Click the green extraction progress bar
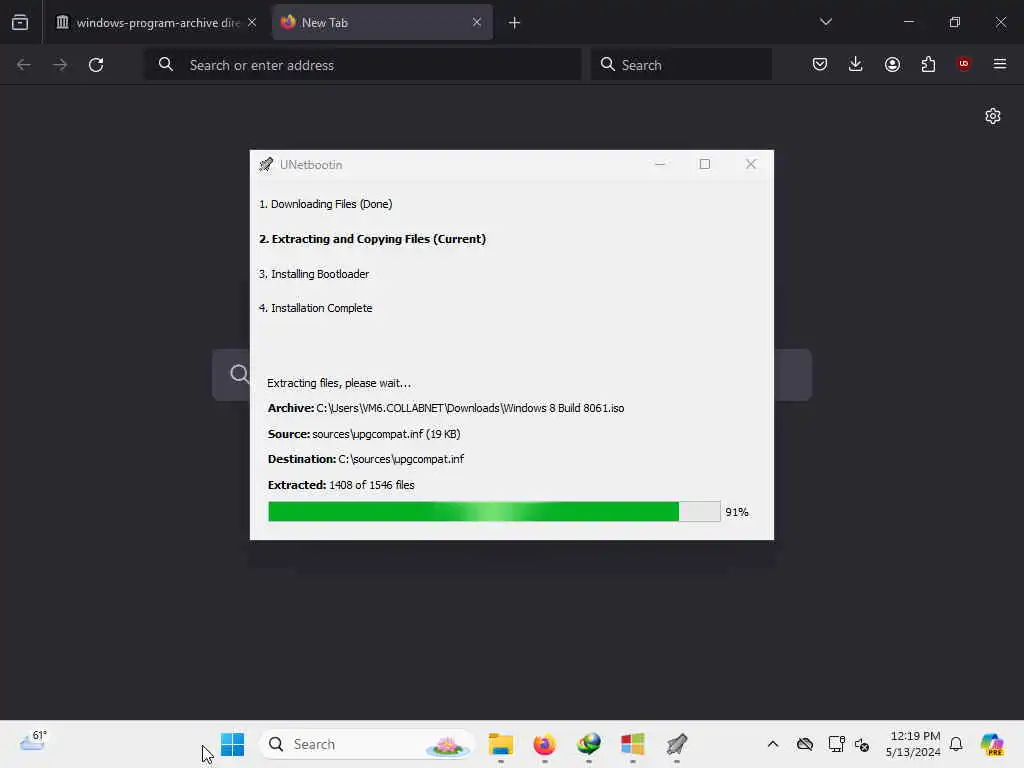This screenshot has width=1024, height=768. click(x=494, y=511)
